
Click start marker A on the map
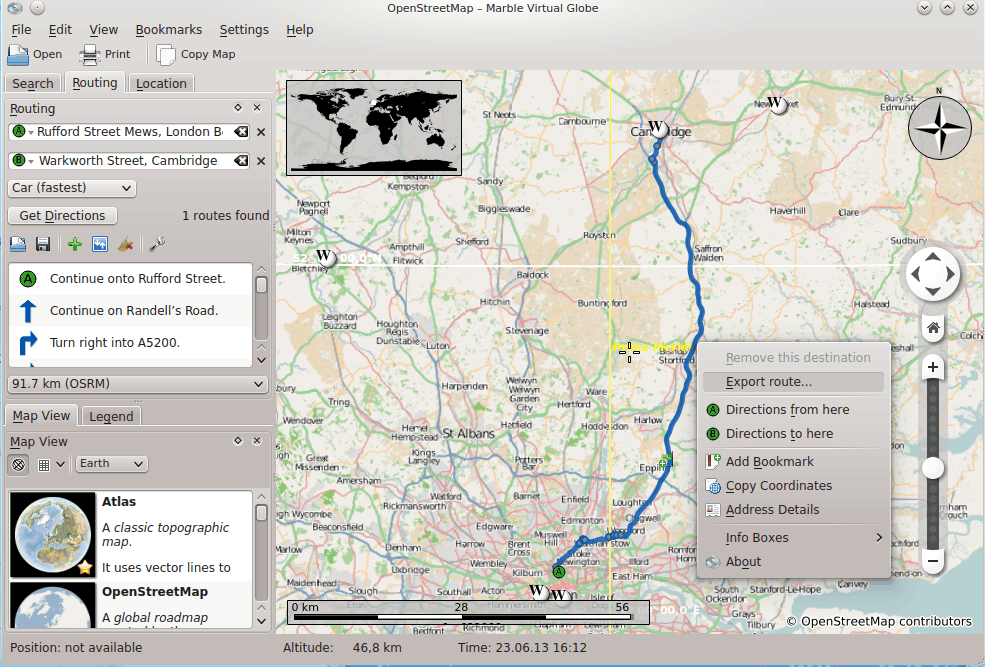(558, 572)
